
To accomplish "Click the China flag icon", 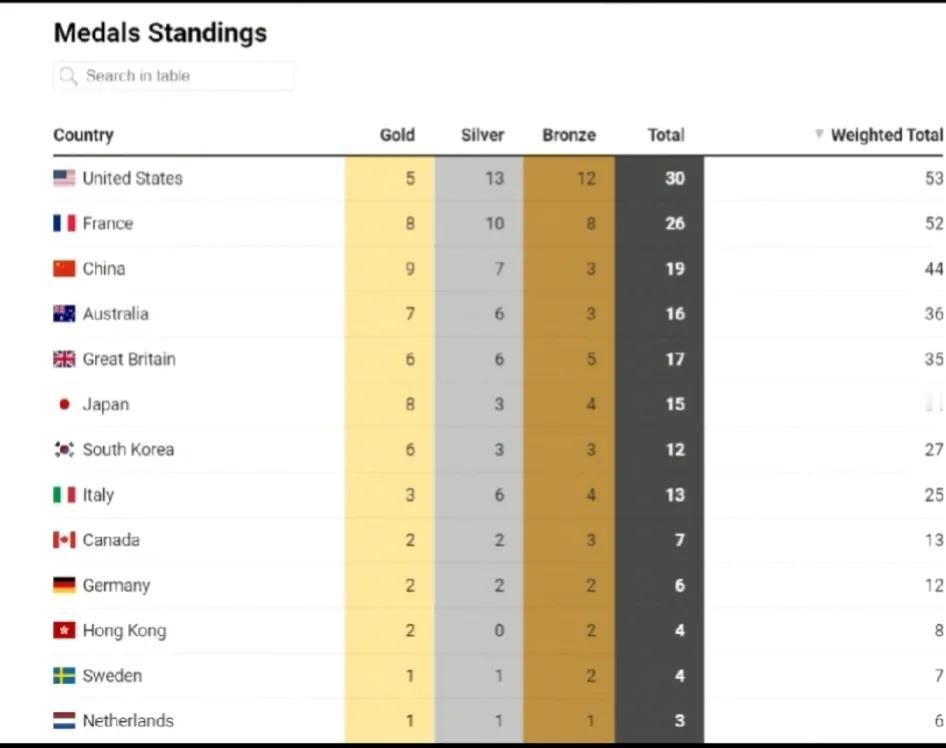I will (x=64, y=268).
